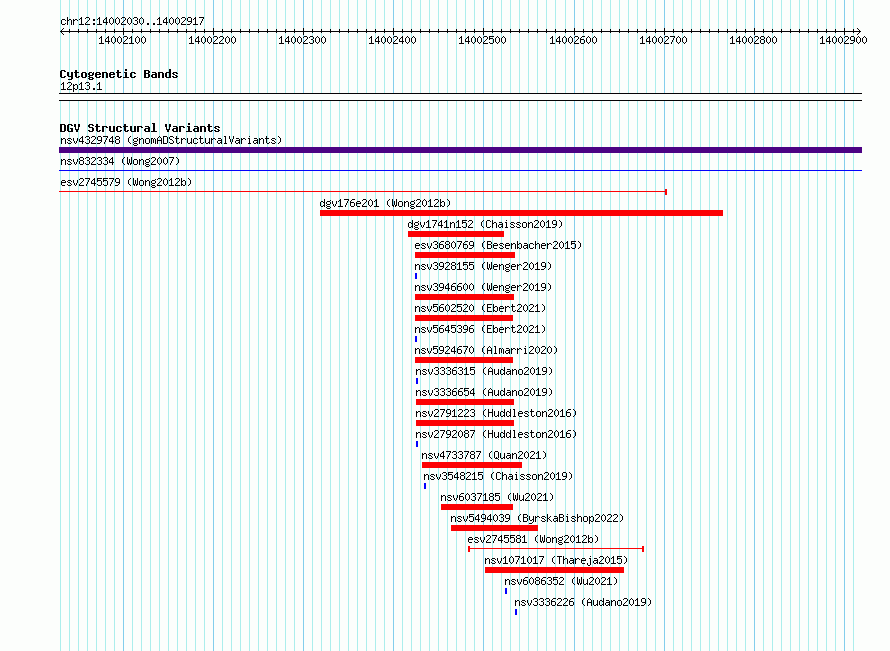Open nsv1071017 (Thareja2015) label
890x651 pixels.
pyautogui.click(x=556, y=560)
